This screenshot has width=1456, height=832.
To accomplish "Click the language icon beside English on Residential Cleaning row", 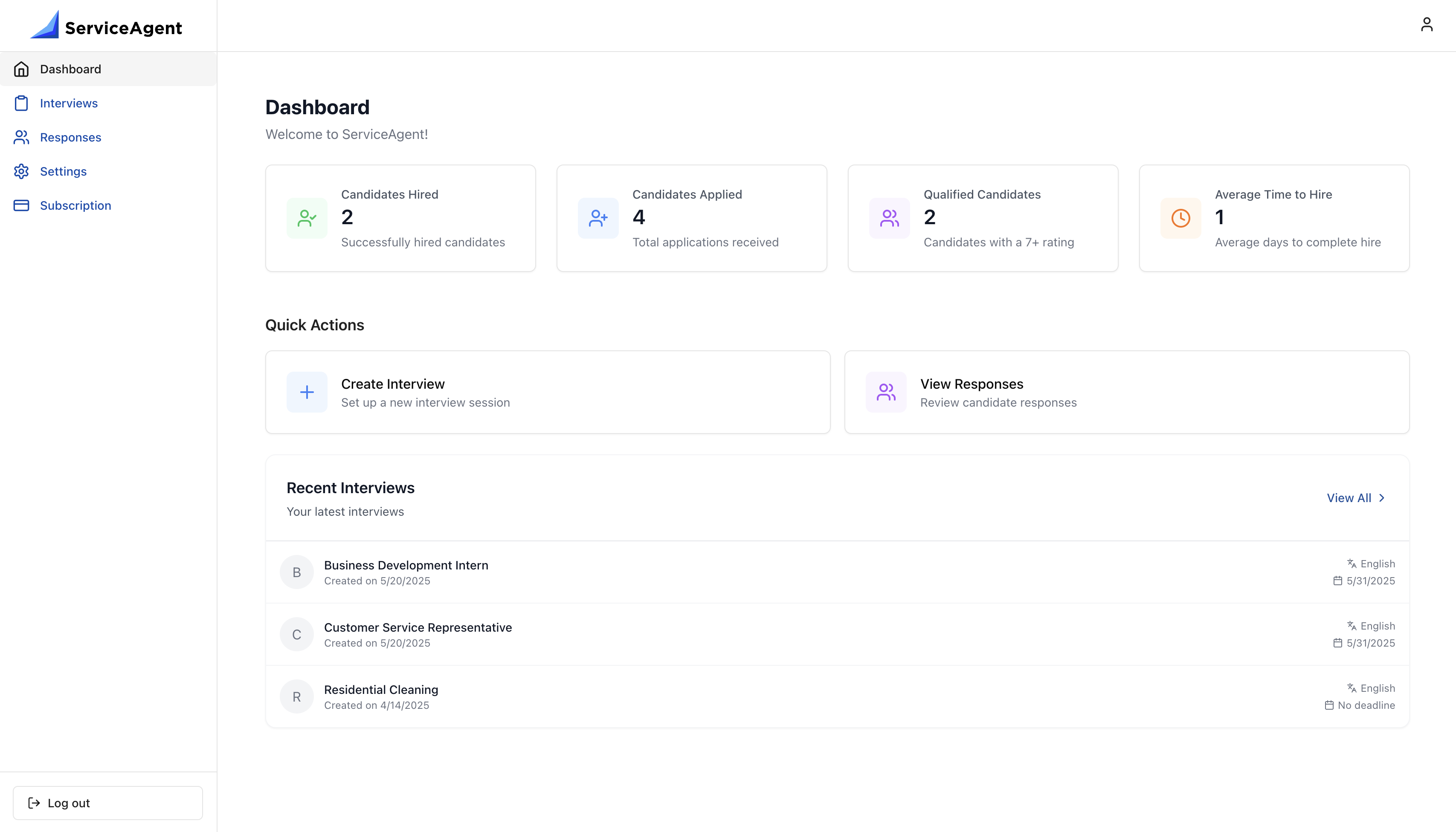I will pyautogui.click(x=1352, y=688).
